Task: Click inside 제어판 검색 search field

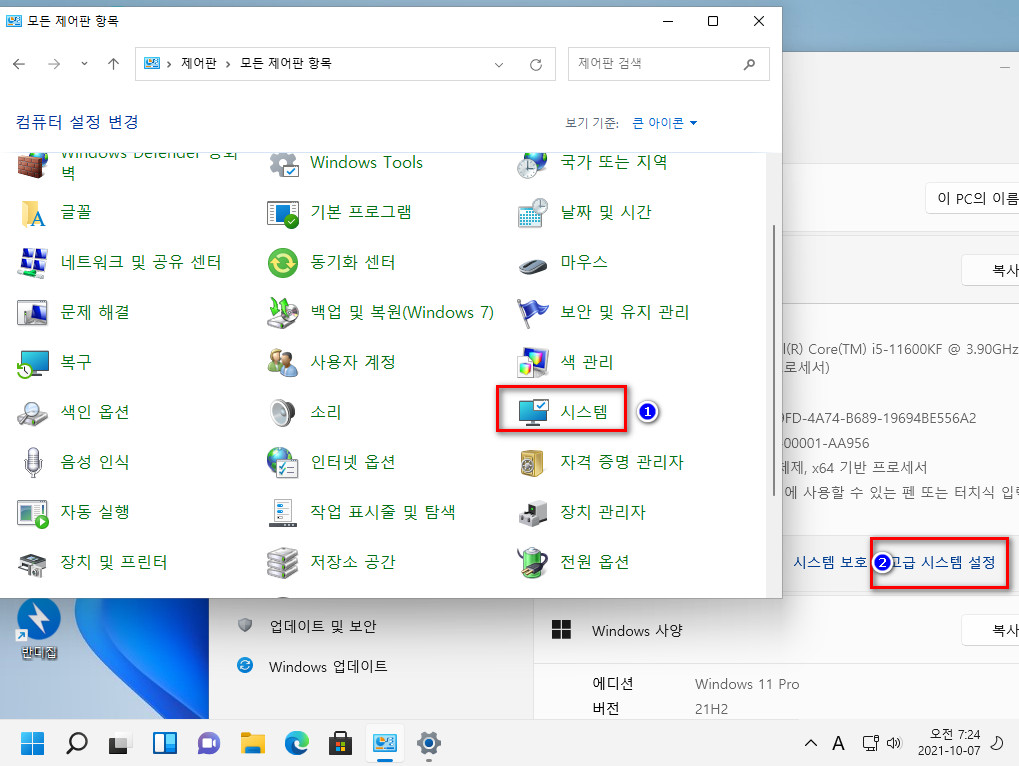Action: coord(656,64)
